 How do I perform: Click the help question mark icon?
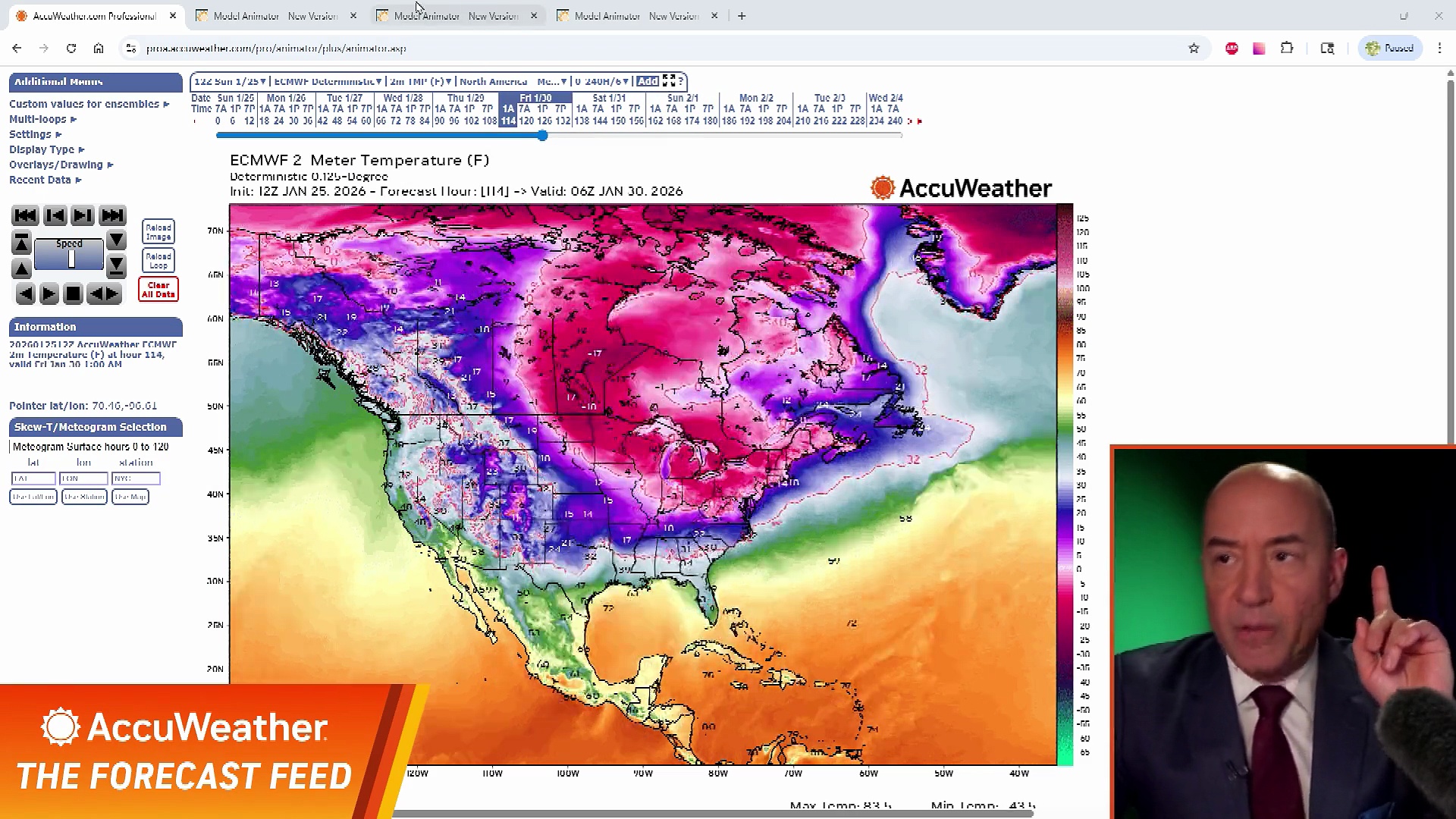pyautogui.click(x=680, y=81)
